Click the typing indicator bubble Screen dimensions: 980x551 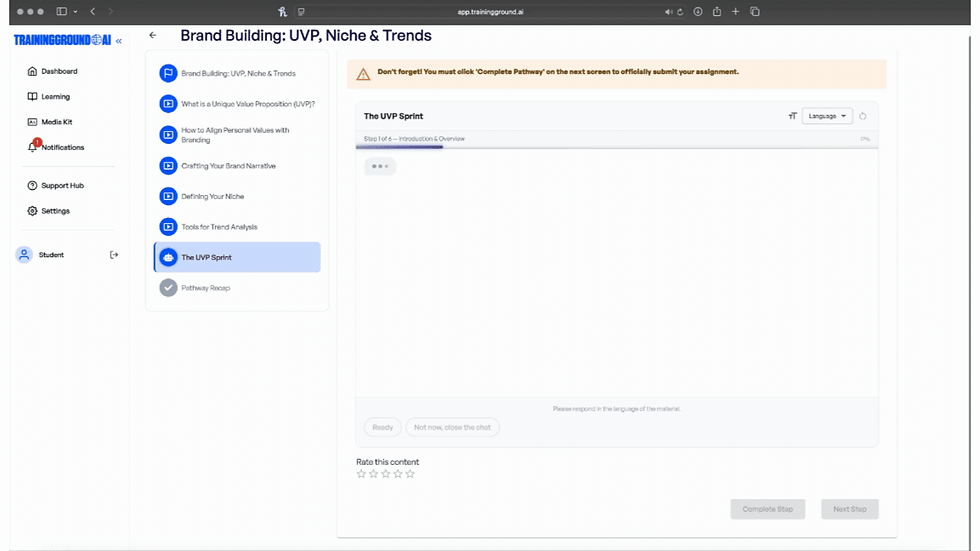click(380, 166)
